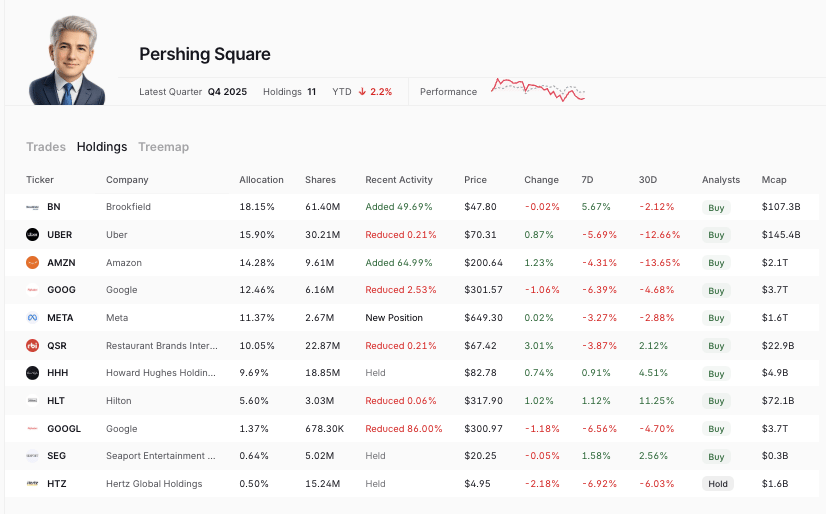Sort by the Recent Activity column header
The height and width of the screenshot is (514, 826).
399,180
